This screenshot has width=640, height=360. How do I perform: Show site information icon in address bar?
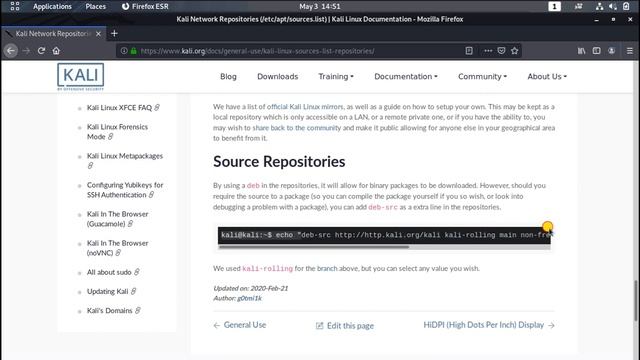(x=124, y=51)
